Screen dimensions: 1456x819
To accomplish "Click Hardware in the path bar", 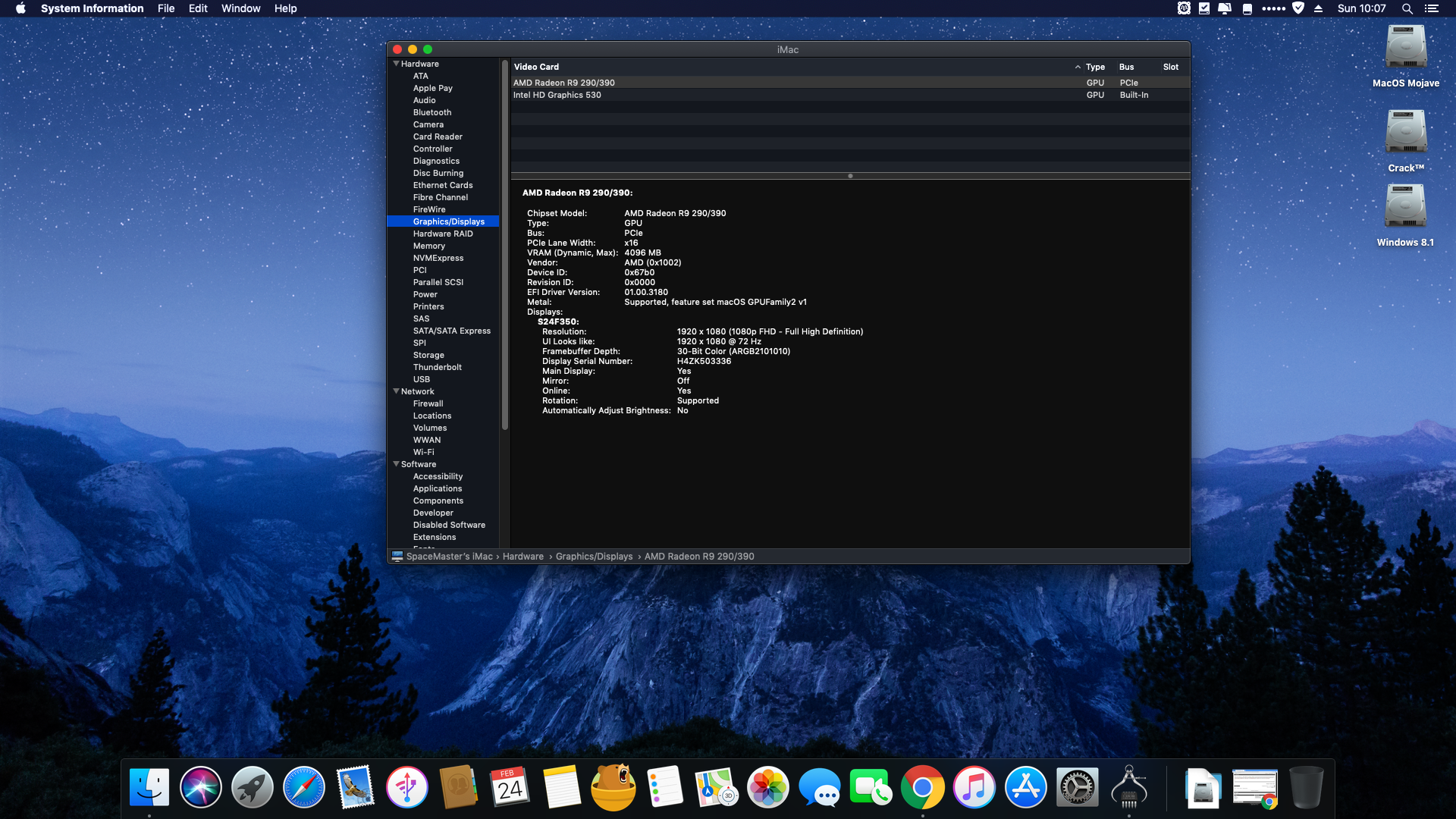I will (x=523, y=556).
